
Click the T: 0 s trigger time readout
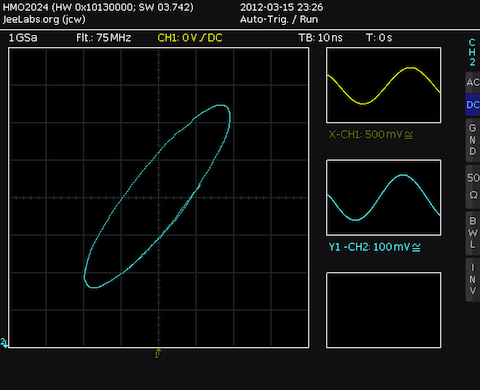coord(379,38)
